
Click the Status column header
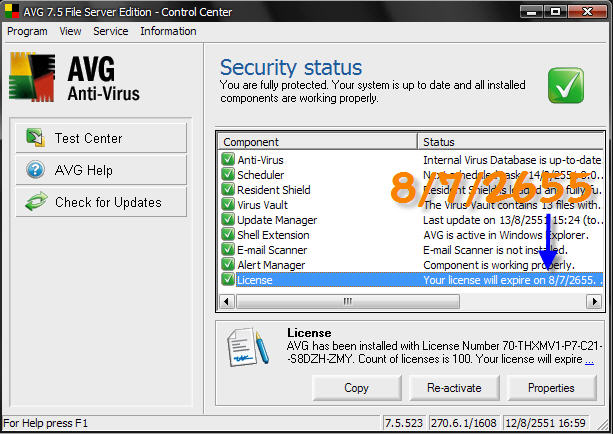[x=511, y=142]
